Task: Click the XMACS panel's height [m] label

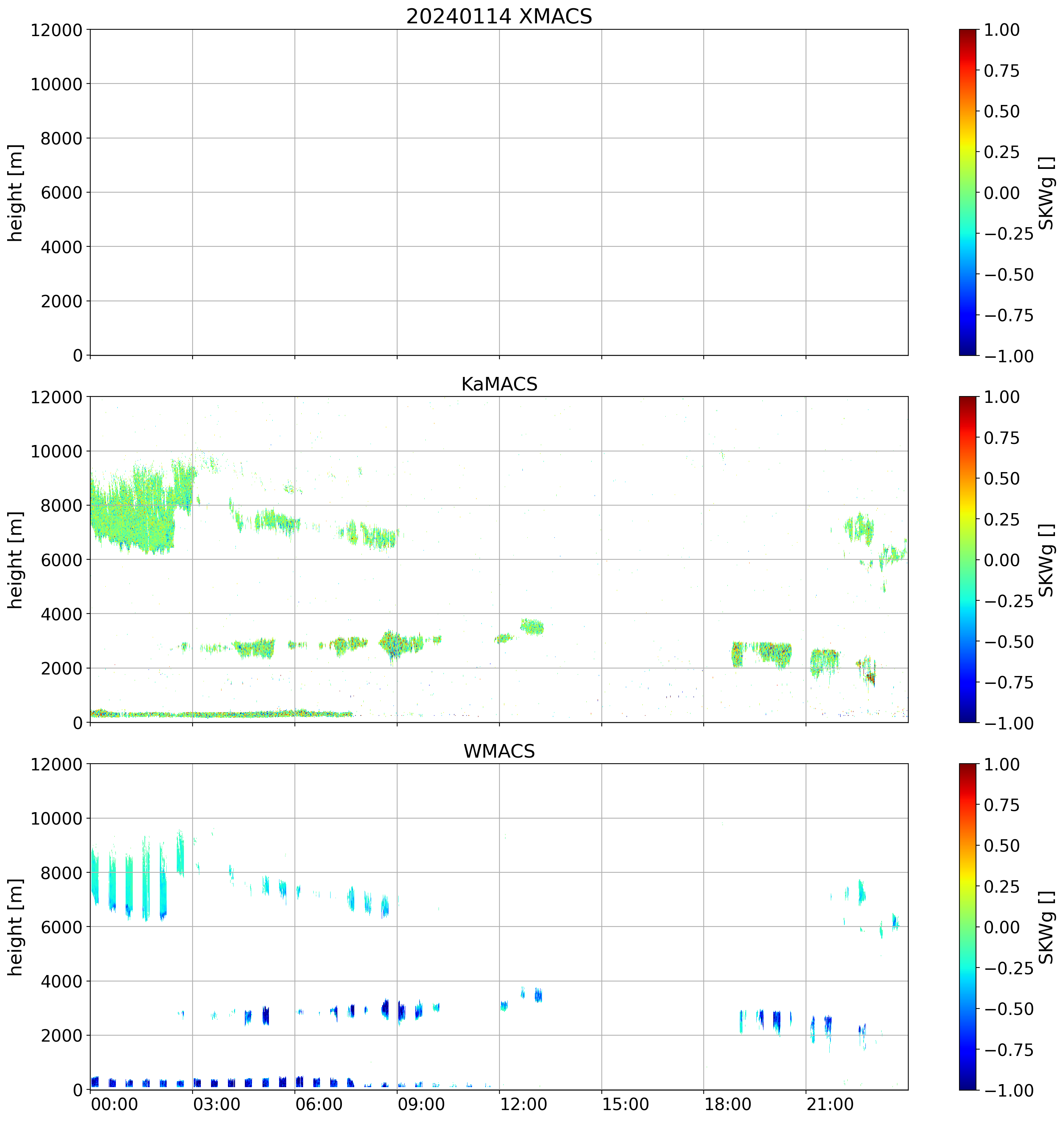Action: (15, 193)
